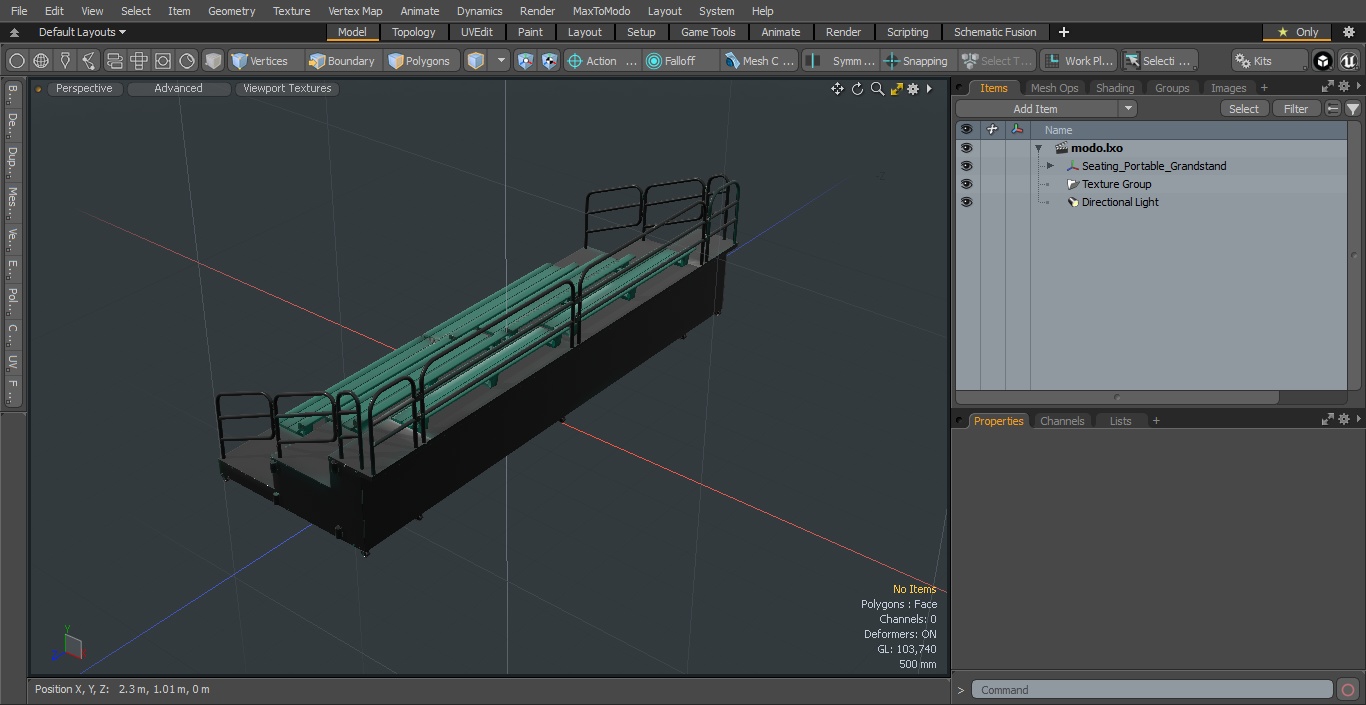This screenshot has width=1366, height=705.
Task: Switch to Polygons selection mode
Action: tap(420, 61)
